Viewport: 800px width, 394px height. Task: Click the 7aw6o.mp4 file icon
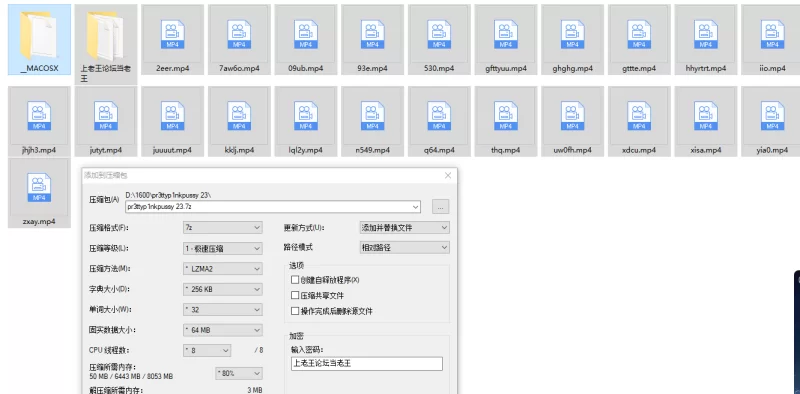[239, 35]
